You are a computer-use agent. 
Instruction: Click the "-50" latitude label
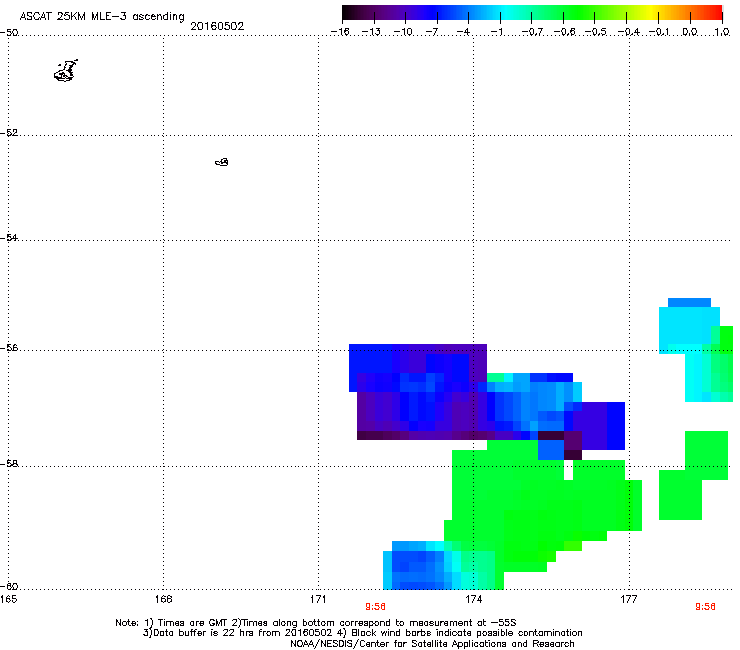9,33
